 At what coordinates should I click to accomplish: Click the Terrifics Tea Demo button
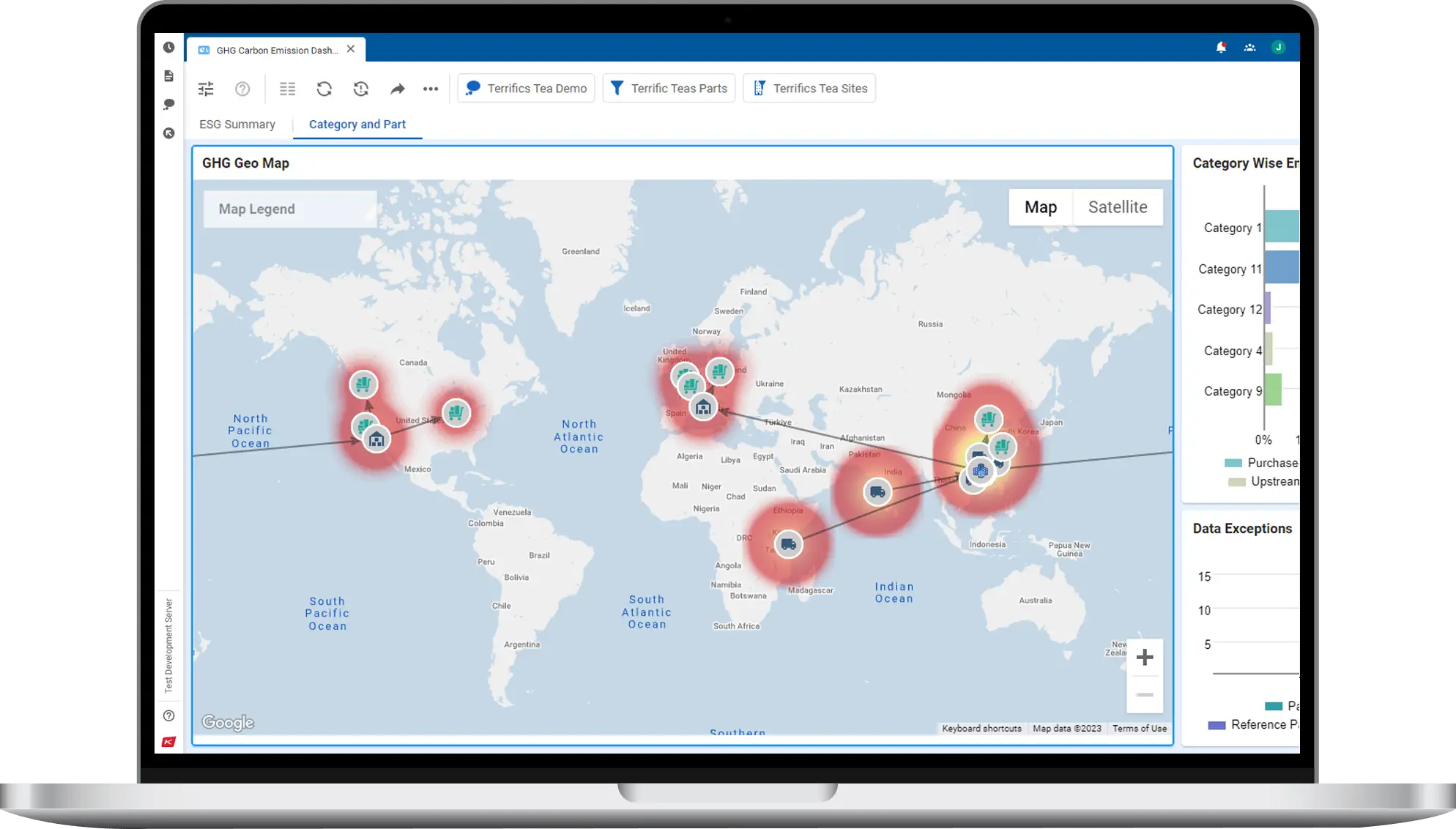click(x=526, y=89)
